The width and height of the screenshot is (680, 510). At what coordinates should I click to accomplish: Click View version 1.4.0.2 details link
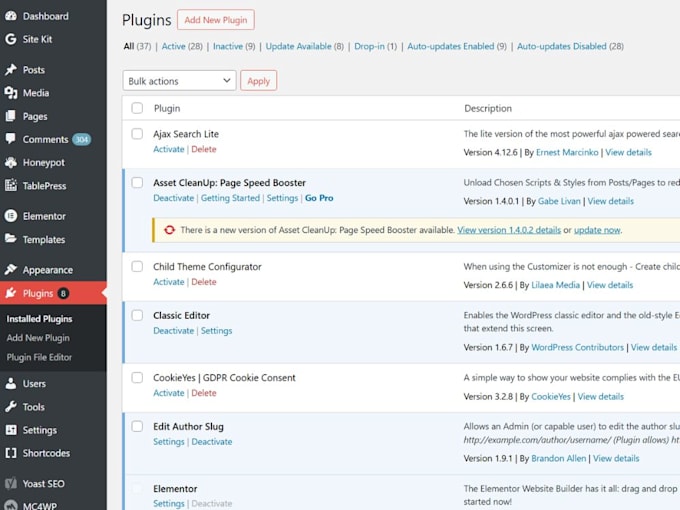[x=509, y=230]
